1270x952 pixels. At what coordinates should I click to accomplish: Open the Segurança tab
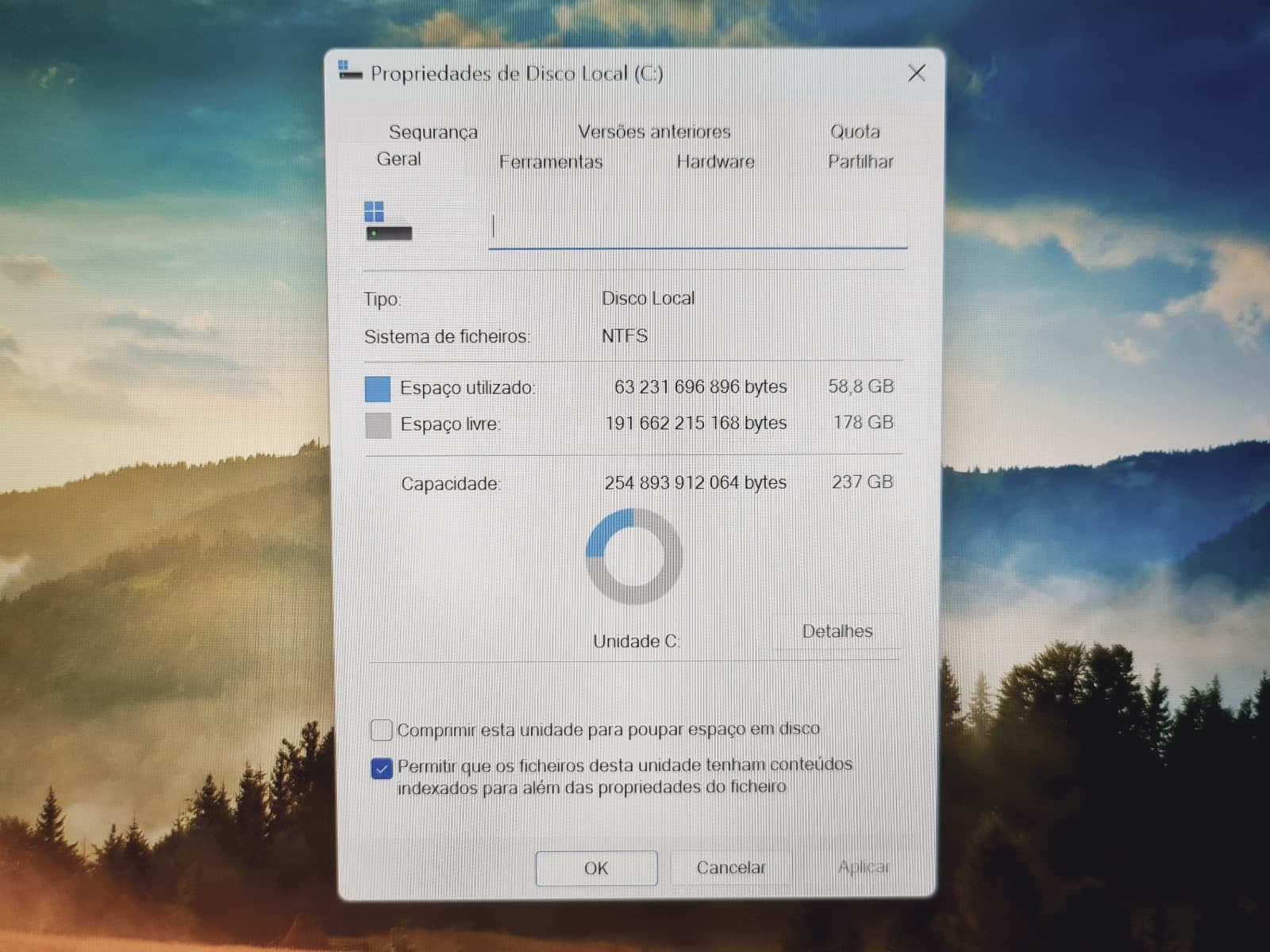[x=433, y=132]
